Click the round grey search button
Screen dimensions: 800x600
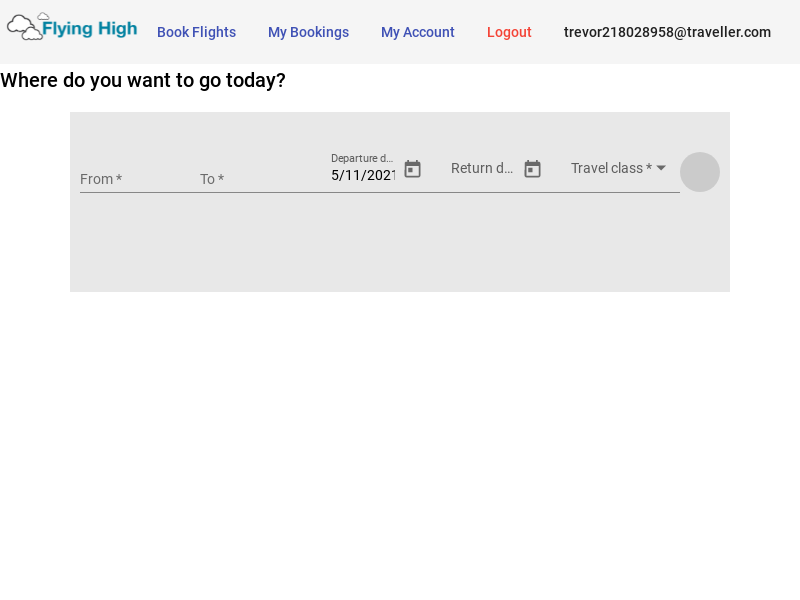700,172
